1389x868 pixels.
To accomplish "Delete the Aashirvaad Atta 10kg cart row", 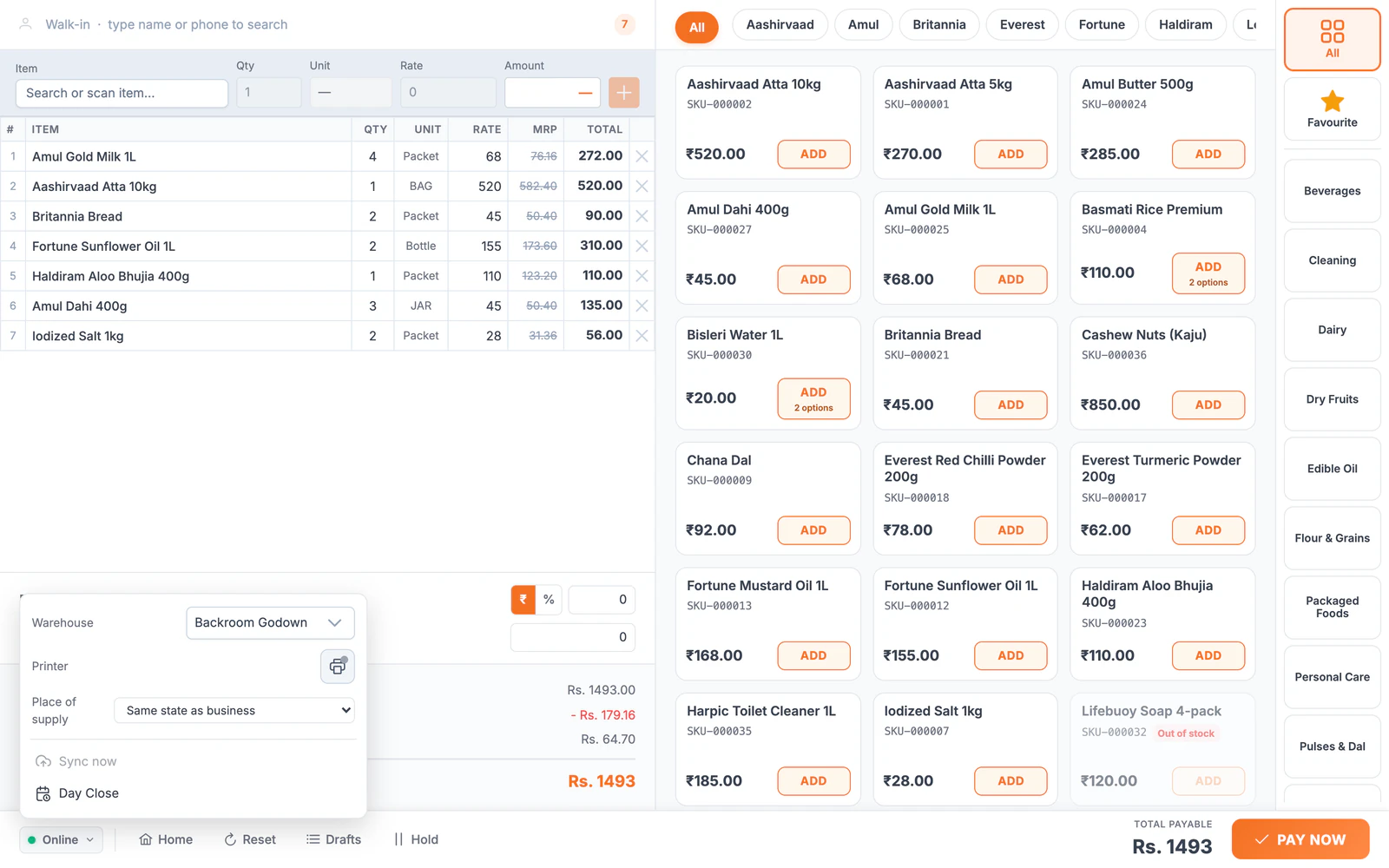I will click(x=642, y=187).
